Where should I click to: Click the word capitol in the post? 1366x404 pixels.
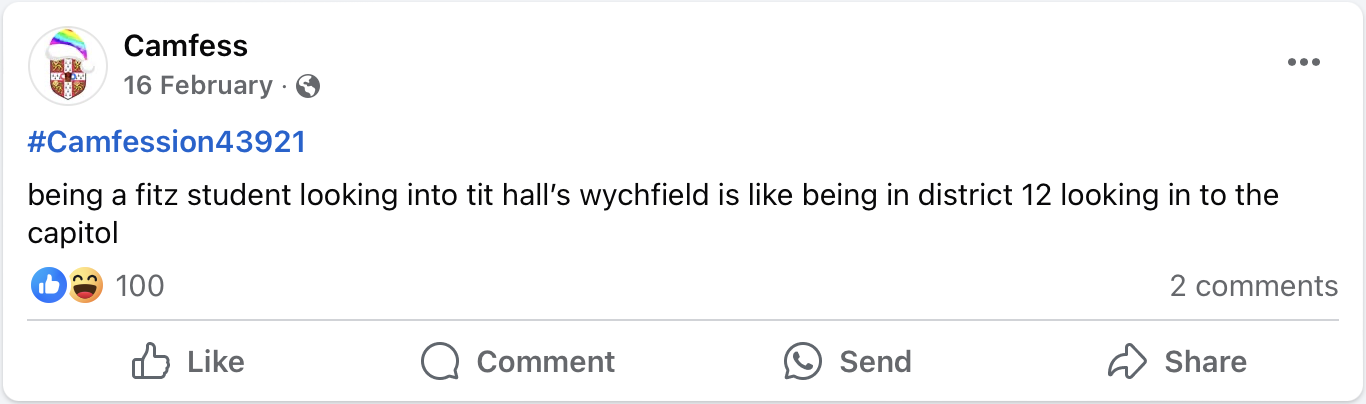tap(73, 234)
